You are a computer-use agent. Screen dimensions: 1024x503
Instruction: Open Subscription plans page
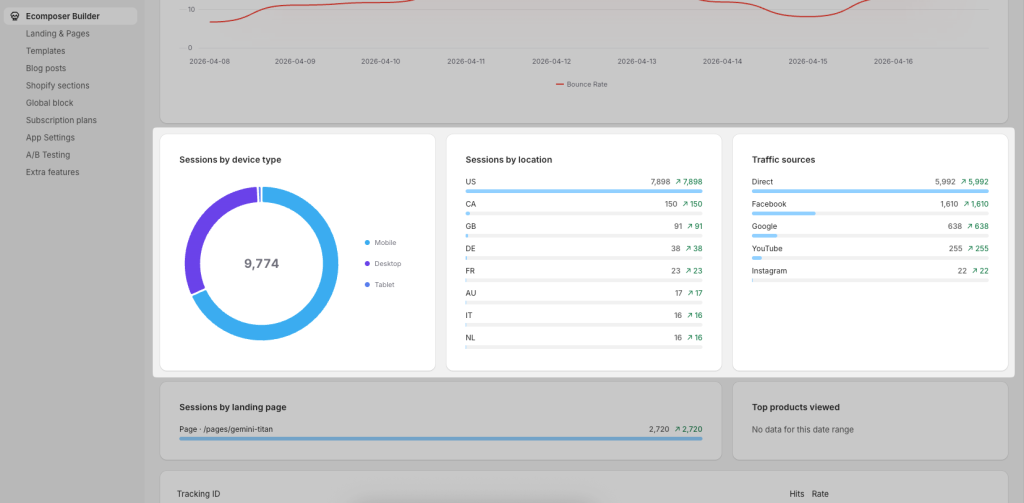[62, 120]
